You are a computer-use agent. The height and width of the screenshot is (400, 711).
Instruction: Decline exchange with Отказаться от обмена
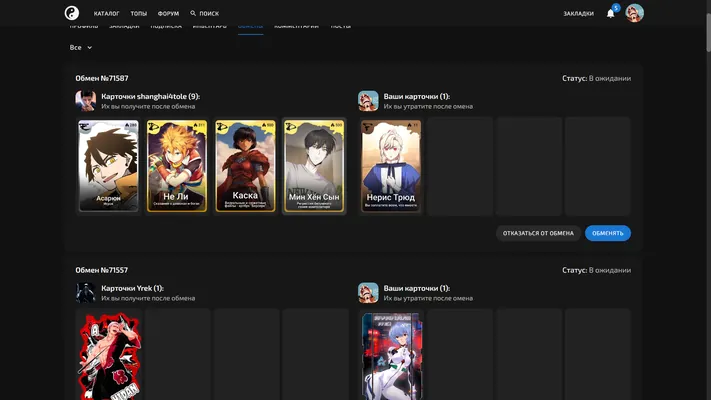click(538, 233)
